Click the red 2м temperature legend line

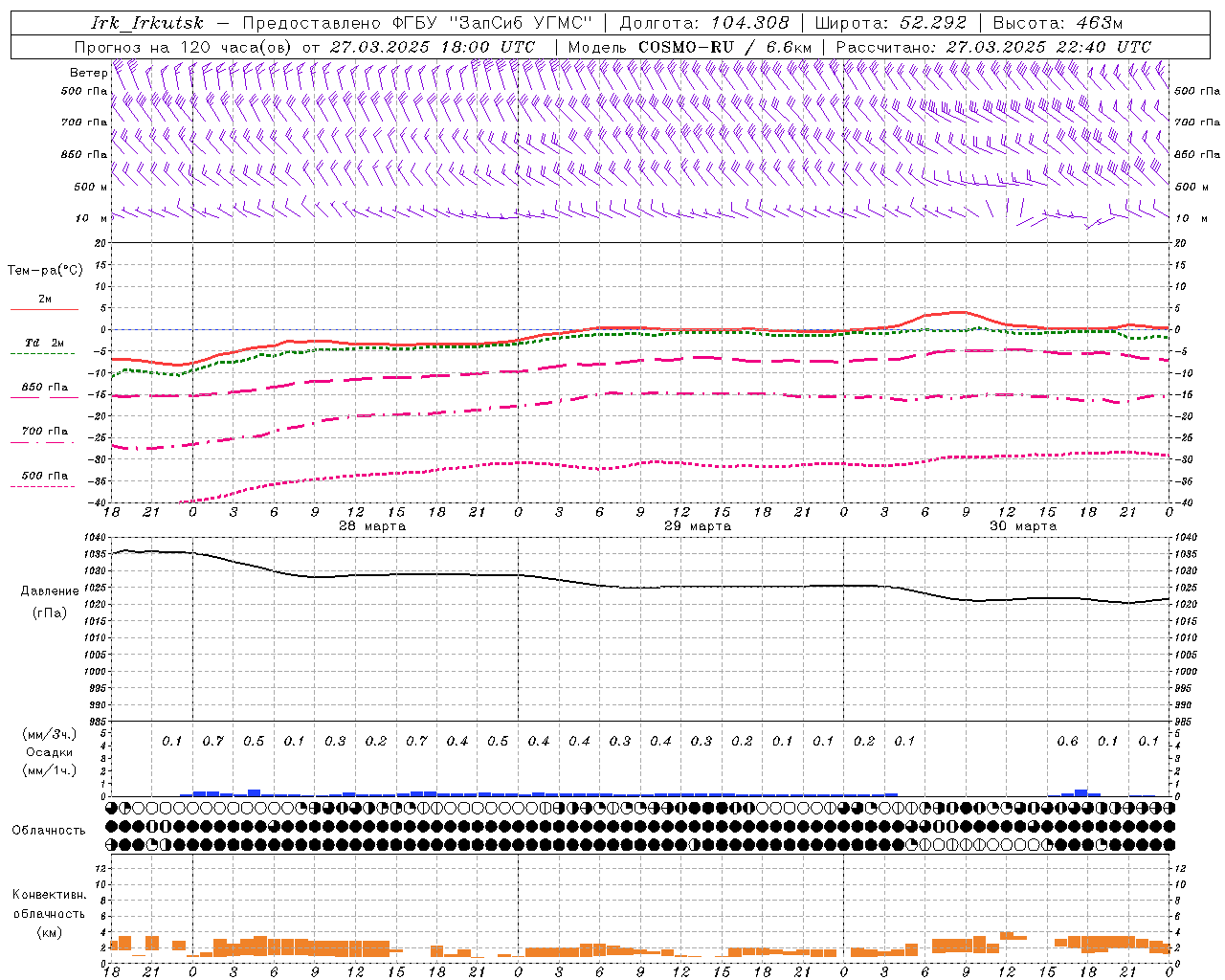pos(44,309)
